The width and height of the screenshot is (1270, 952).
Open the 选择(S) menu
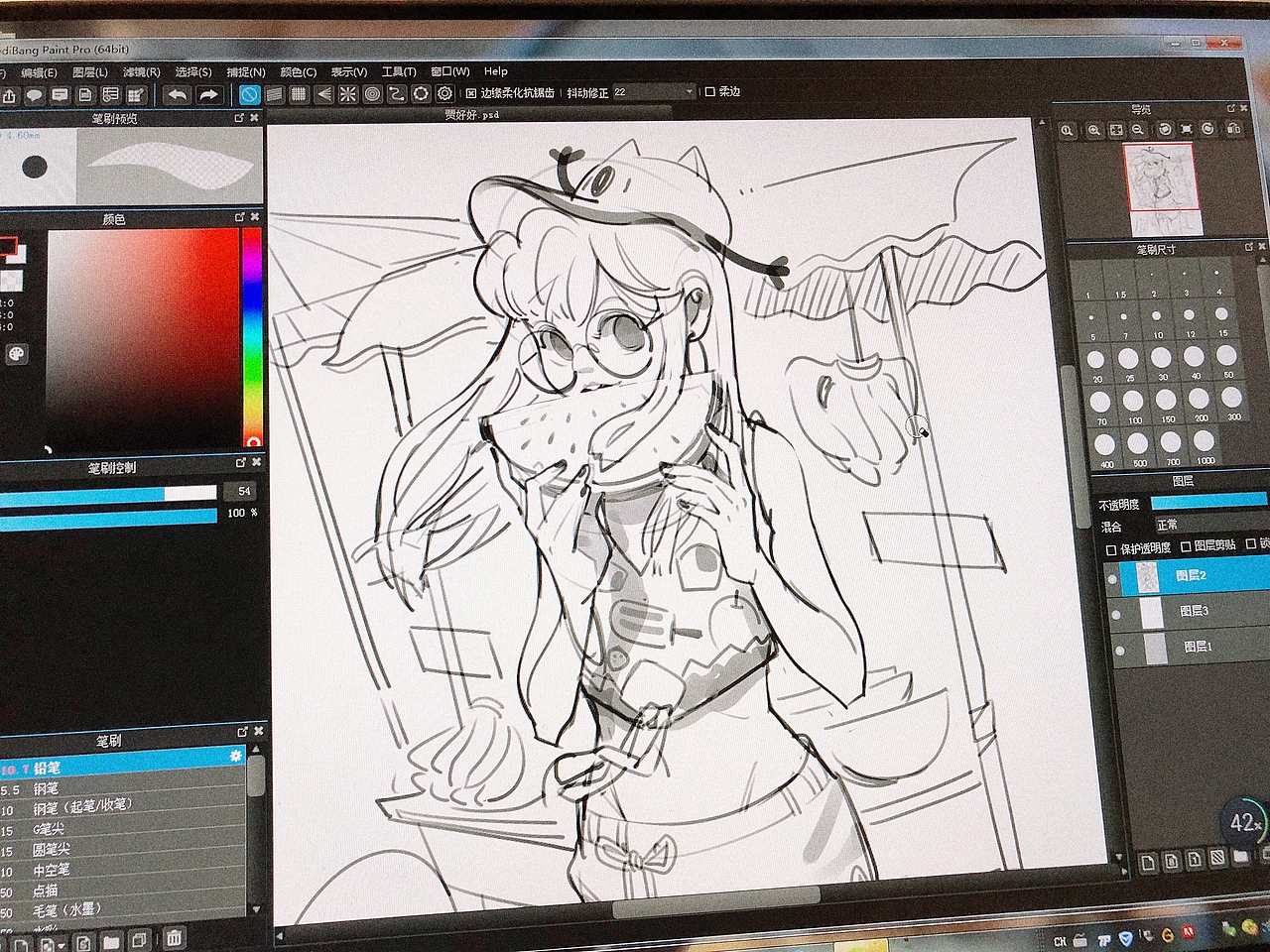click(193, 72)
